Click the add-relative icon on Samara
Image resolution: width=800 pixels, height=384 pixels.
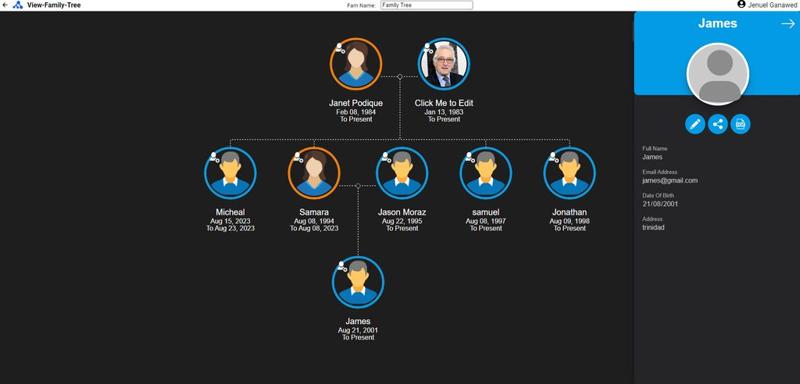[298, 157]
